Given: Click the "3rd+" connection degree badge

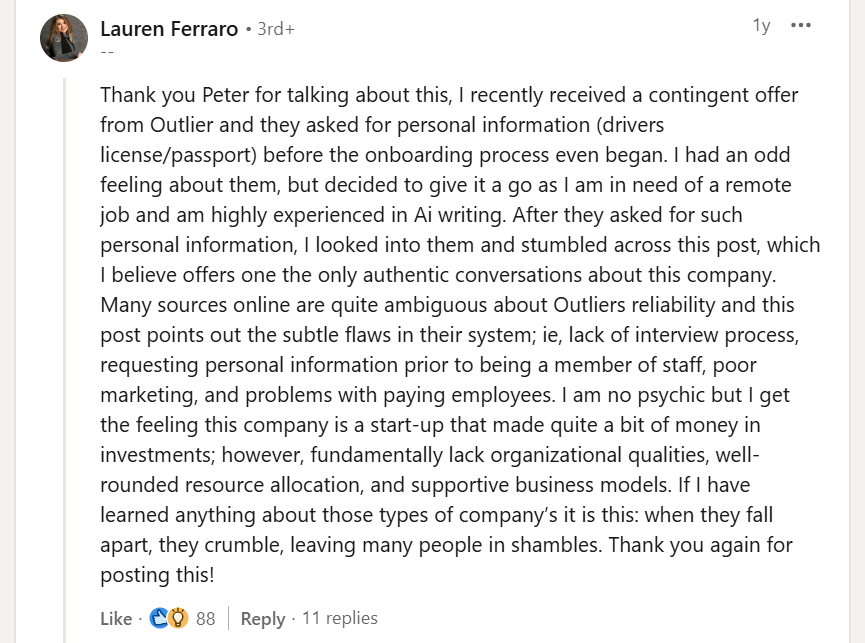Looking at the screenshot, I should click(x=276, y=30).
